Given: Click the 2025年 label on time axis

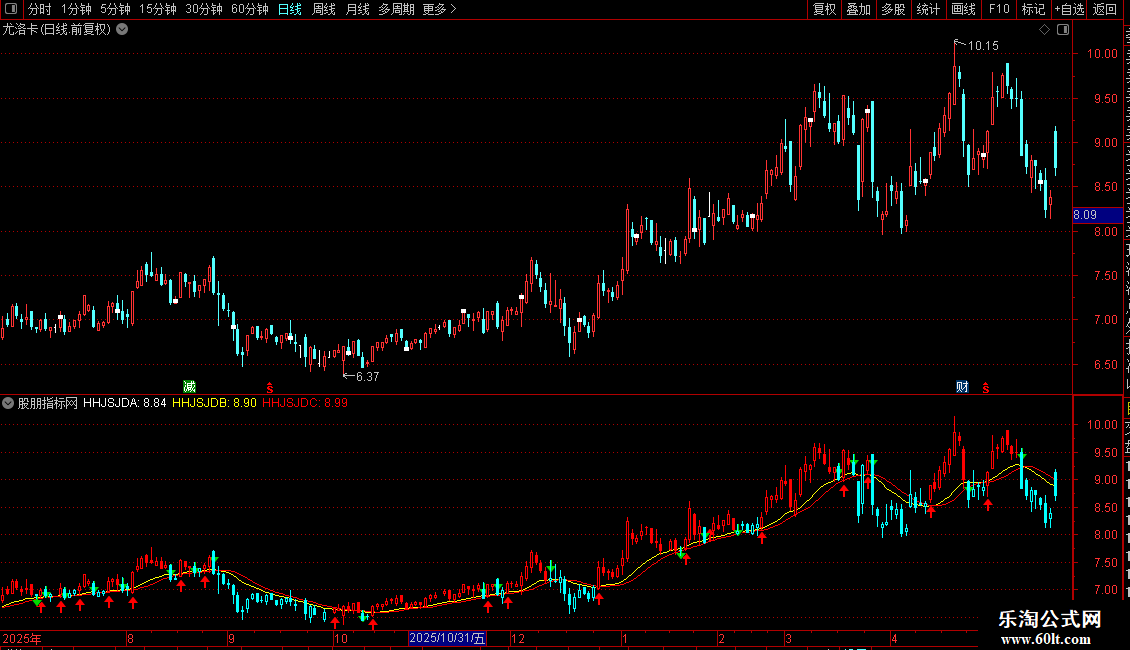Looking at the screenshot, I should click(x=22, y=638).
